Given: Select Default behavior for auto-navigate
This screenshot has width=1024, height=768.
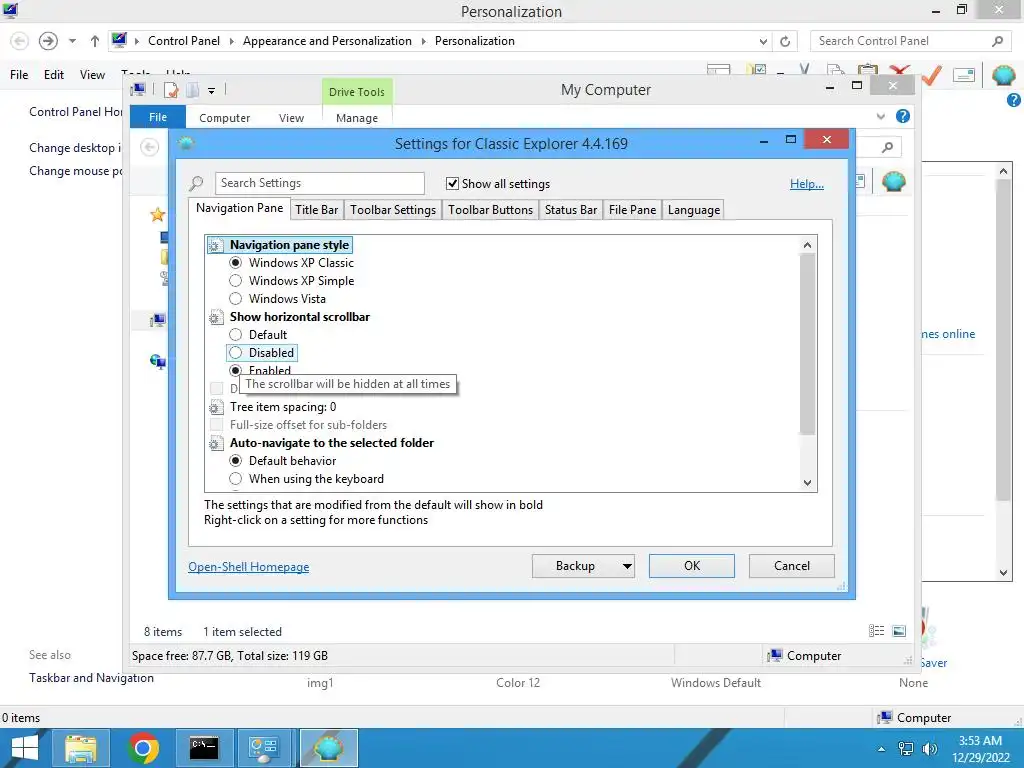Looking at the screenshot, I should tap(236, 460).
